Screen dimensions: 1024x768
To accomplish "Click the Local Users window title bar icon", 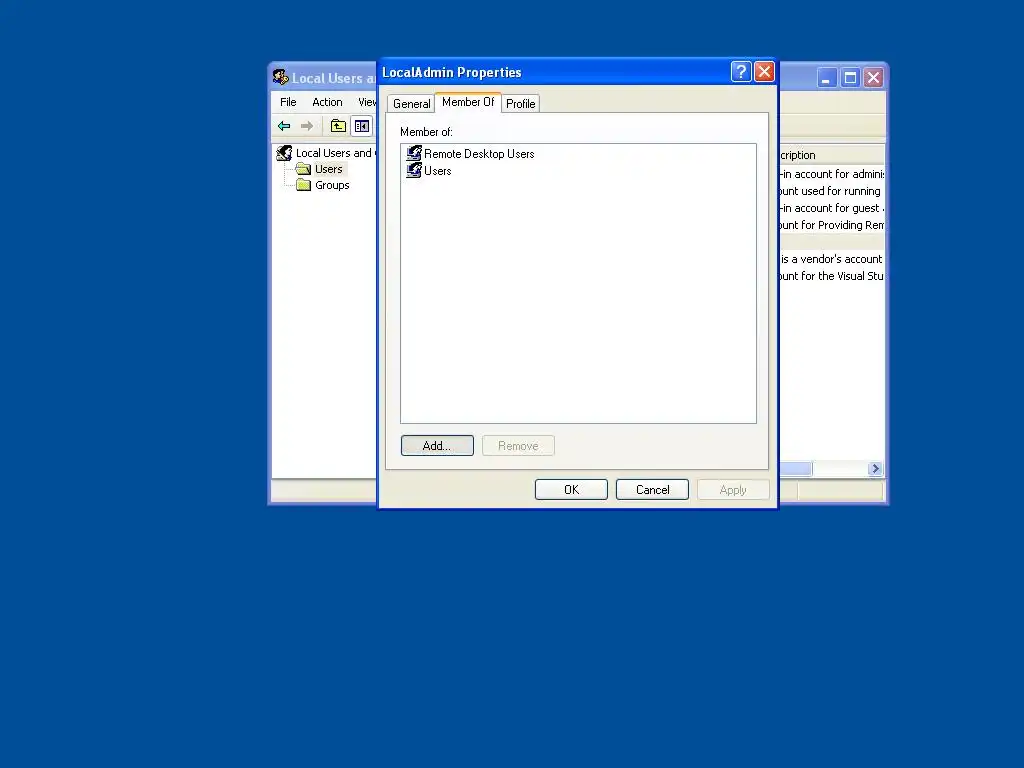I will (x=281, y=77).
